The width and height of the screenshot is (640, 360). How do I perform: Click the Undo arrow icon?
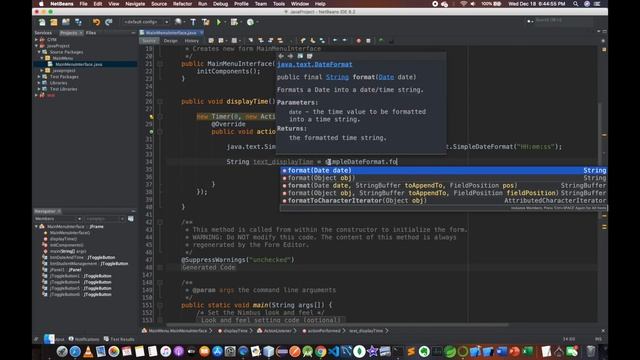coord(96,22)
